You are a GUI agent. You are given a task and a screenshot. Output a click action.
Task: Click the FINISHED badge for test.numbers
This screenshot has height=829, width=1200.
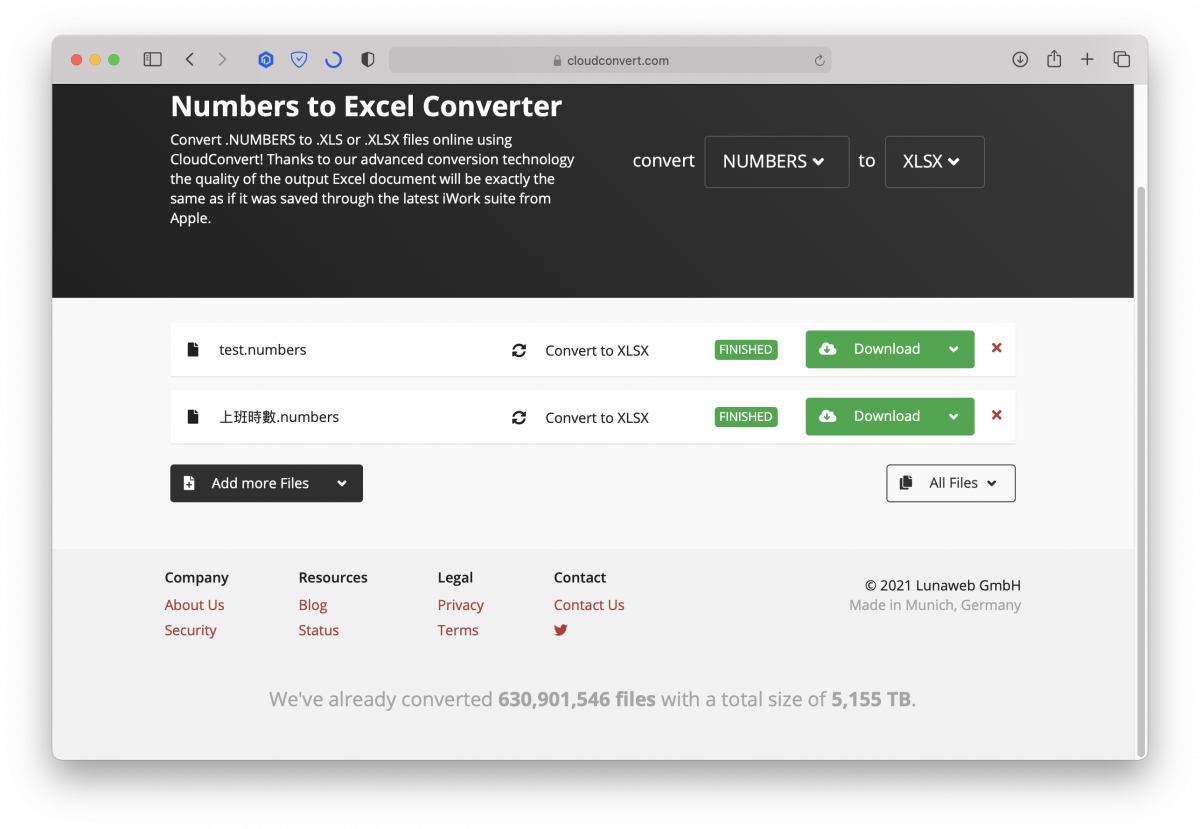click(x=746, y=350)
